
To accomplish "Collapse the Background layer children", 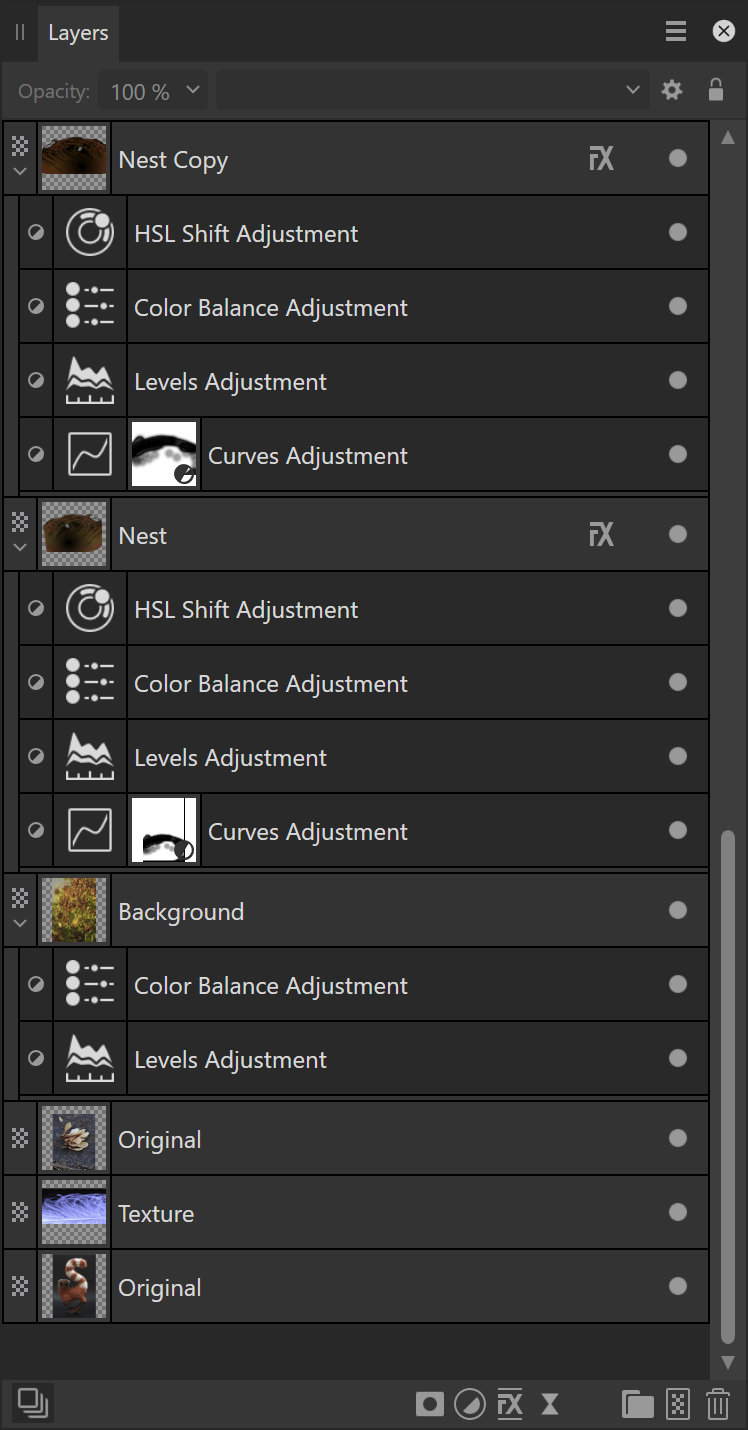I will click(20, 924).
